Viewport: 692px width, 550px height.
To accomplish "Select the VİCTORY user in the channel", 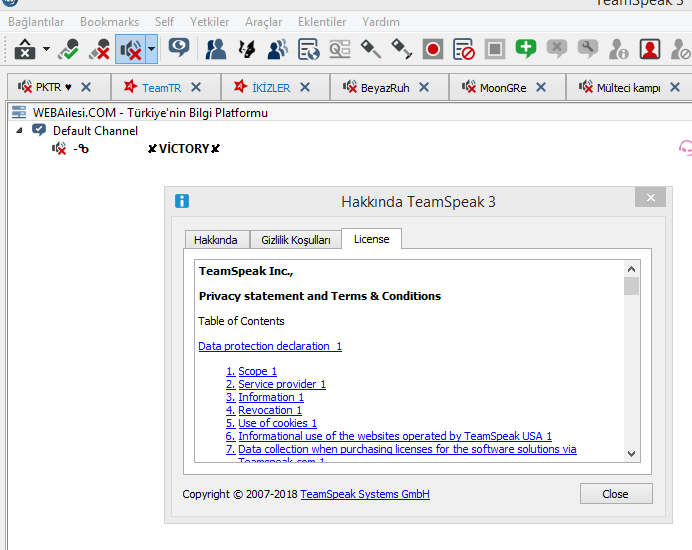I will point(184,148).
